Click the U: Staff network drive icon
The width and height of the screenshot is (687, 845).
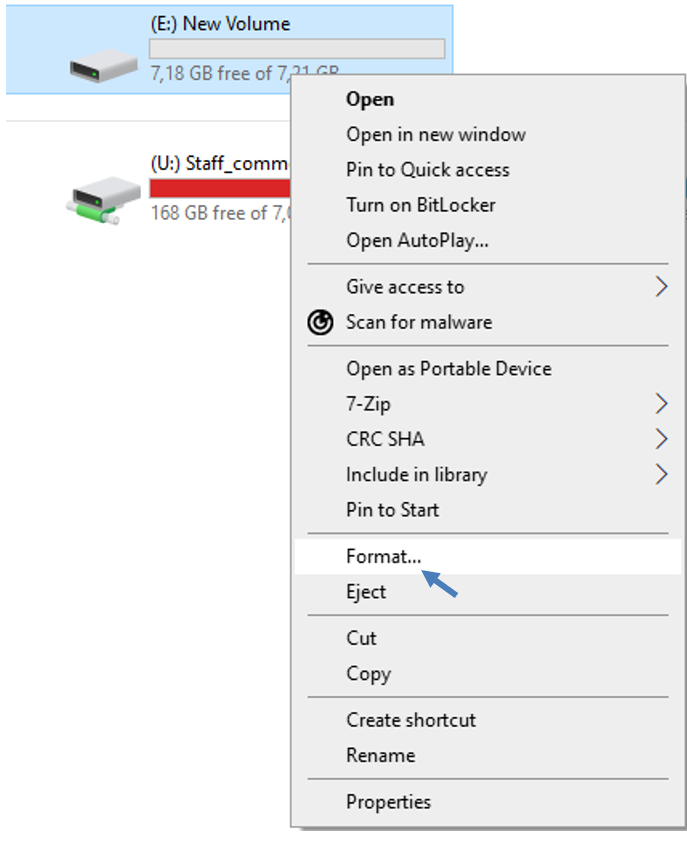click(x=103, y=200)
